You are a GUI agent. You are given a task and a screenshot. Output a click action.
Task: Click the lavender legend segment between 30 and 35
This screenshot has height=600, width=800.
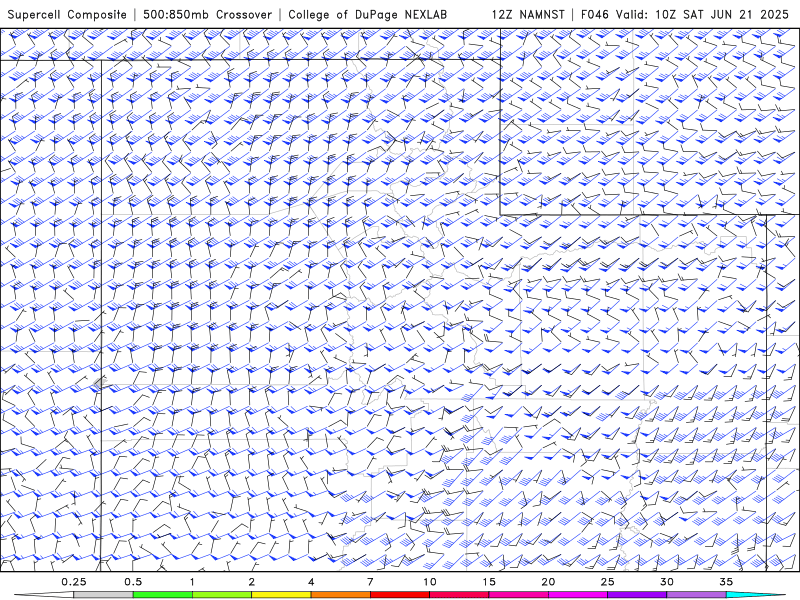point(696,595)
